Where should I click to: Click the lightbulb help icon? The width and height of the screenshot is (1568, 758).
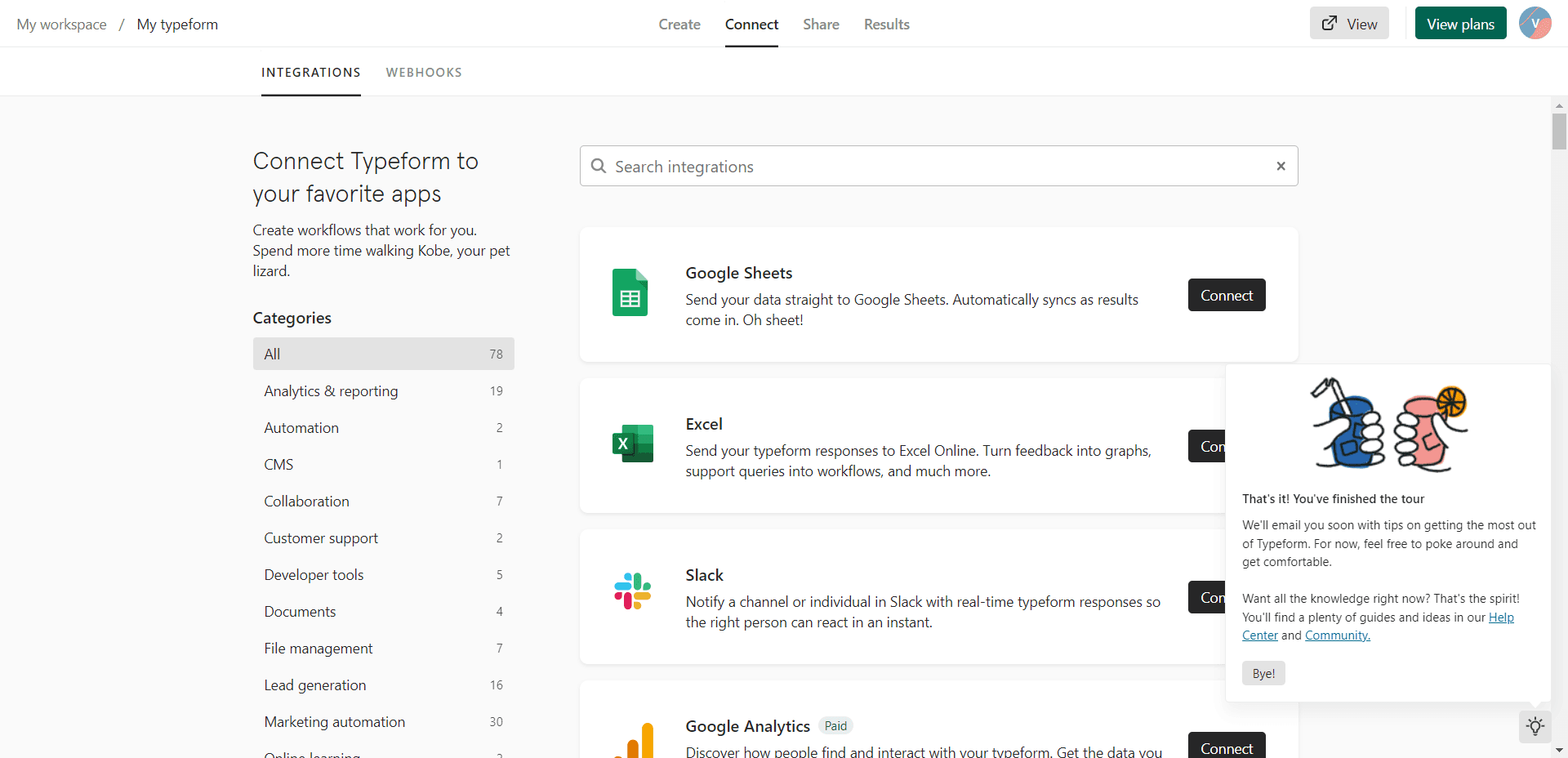coord(1535,726)
